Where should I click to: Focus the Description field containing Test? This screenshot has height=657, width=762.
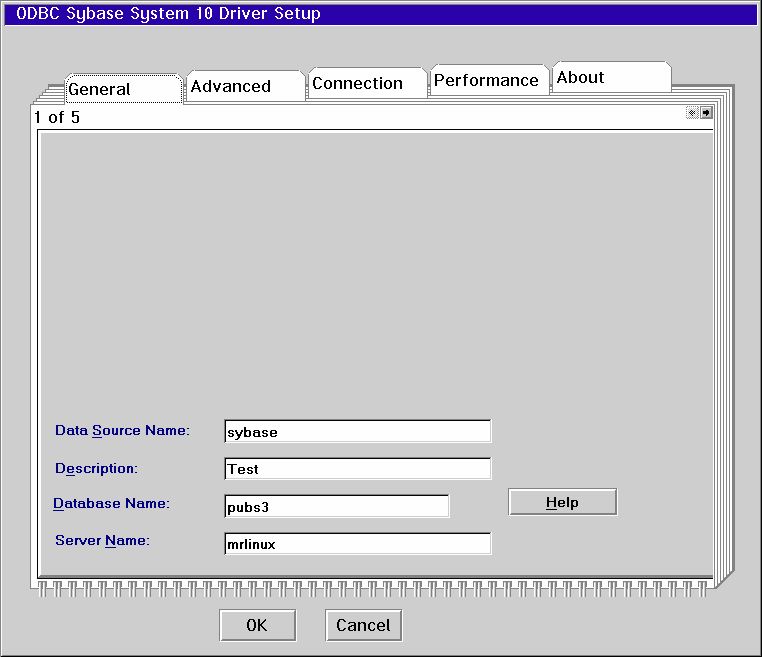tap(358, 468)
